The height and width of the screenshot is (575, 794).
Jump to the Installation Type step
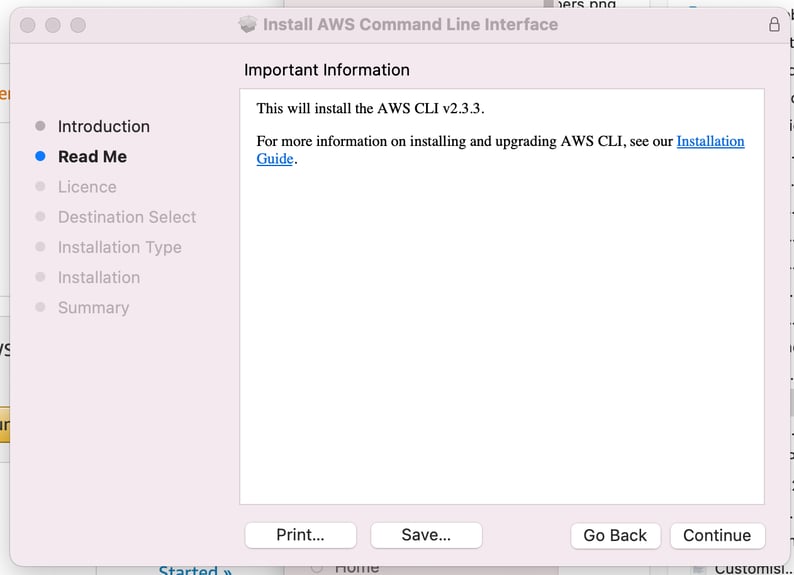119,247
